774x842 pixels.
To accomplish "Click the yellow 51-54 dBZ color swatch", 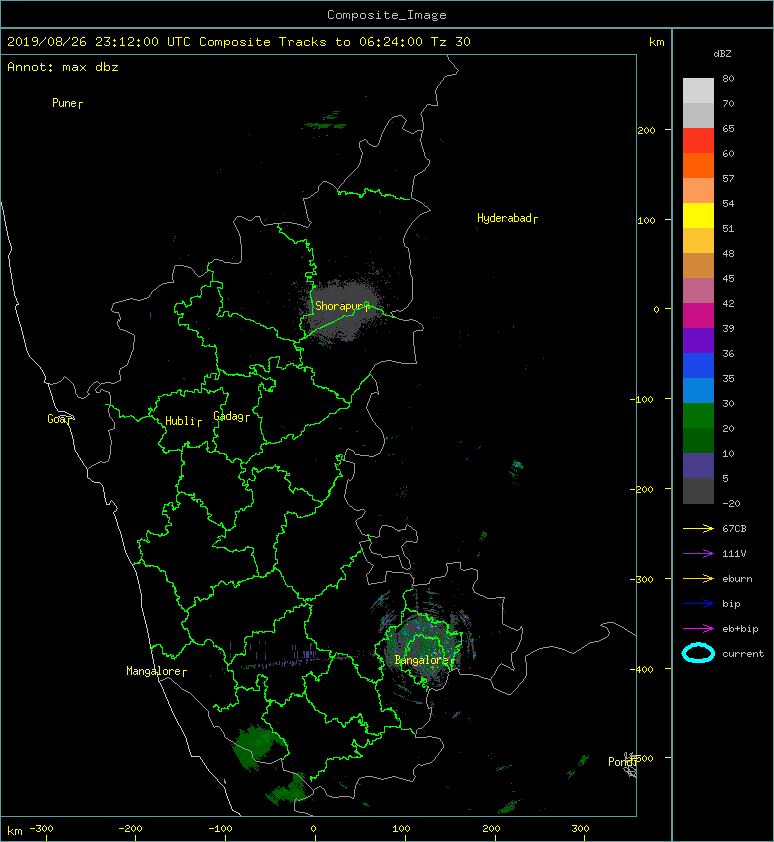I will point(698,216).
